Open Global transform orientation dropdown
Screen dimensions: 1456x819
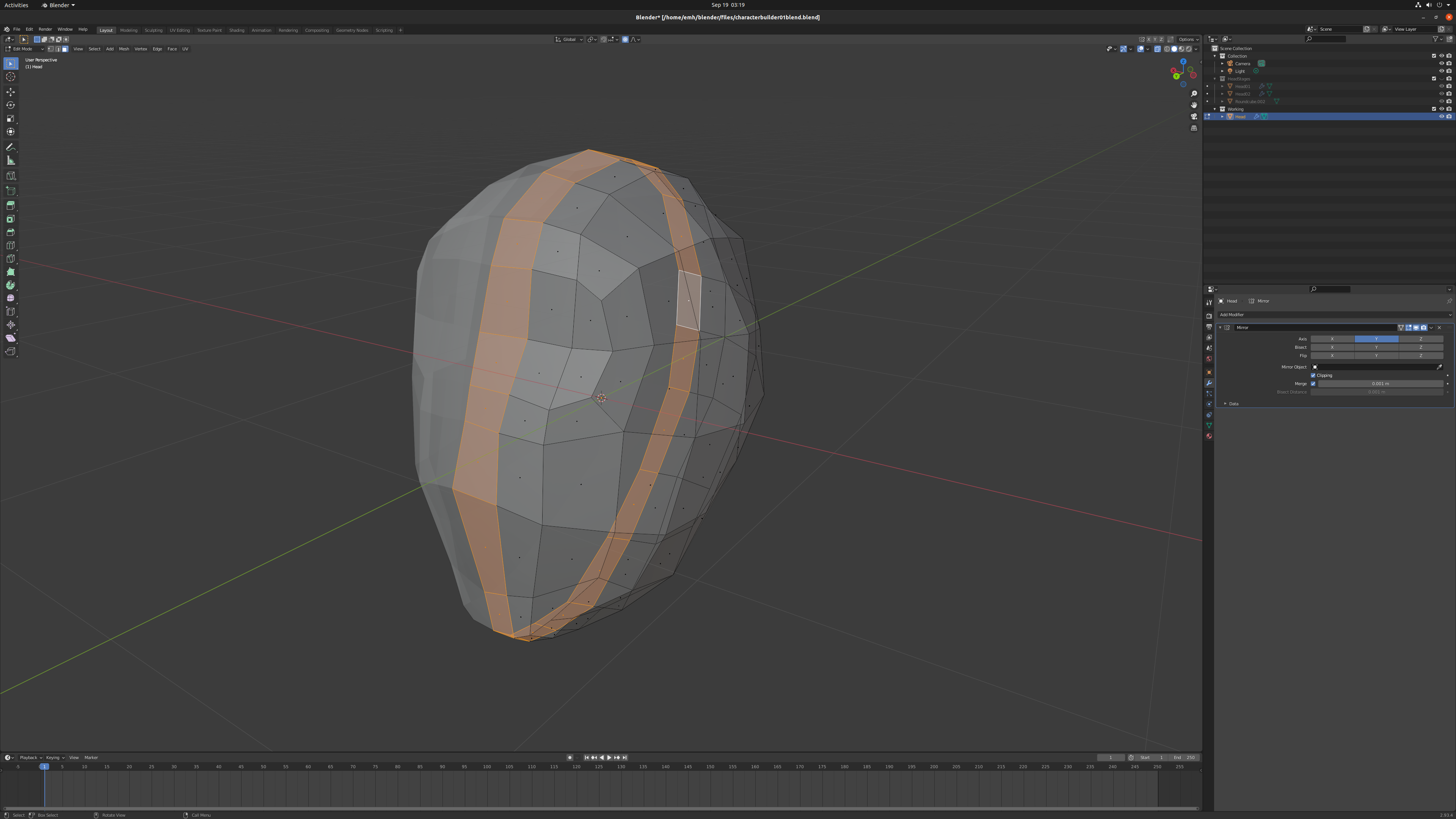[569, 39]
